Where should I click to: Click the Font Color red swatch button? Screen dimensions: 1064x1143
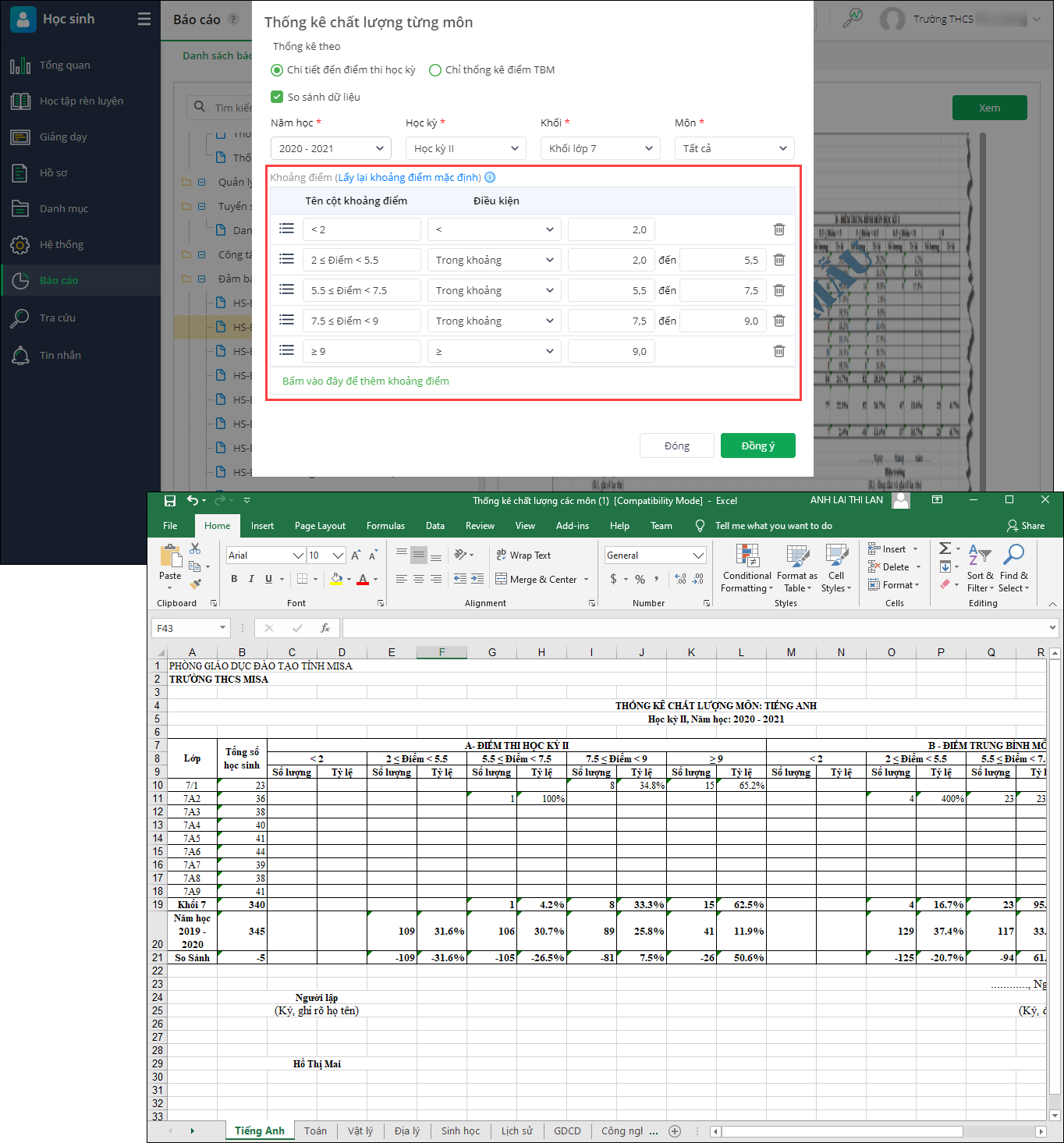pyautogui.click(x=363, y=579)
